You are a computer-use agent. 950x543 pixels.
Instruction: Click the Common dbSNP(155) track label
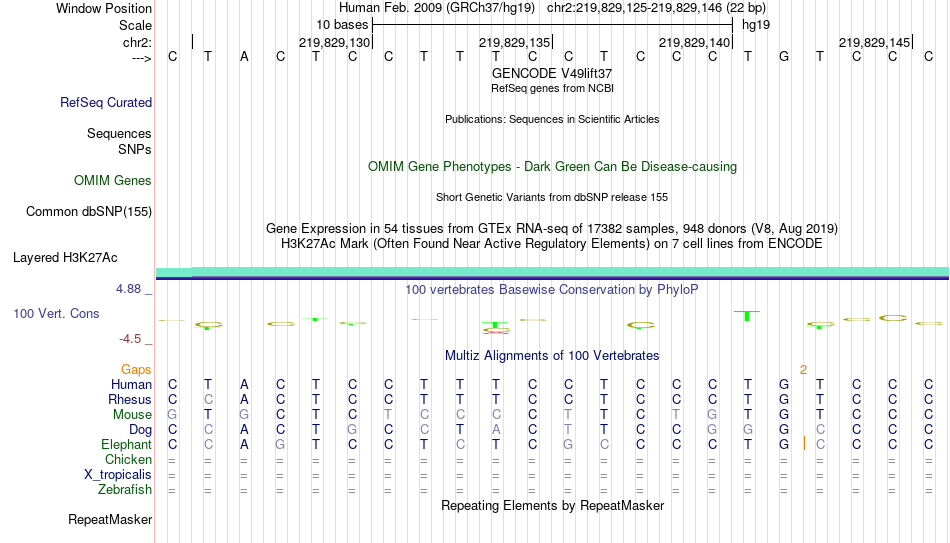coord(88,212)
